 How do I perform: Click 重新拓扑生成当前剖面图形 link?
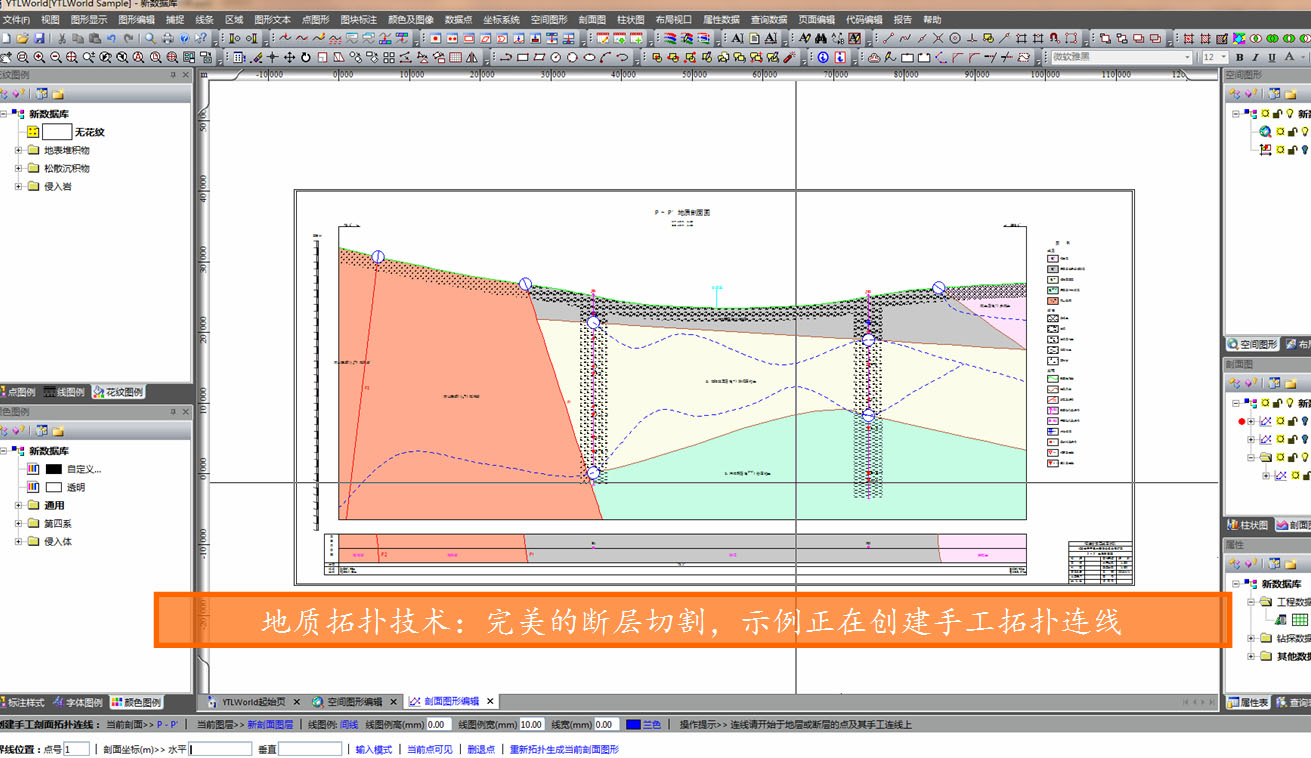pos(564,749)
